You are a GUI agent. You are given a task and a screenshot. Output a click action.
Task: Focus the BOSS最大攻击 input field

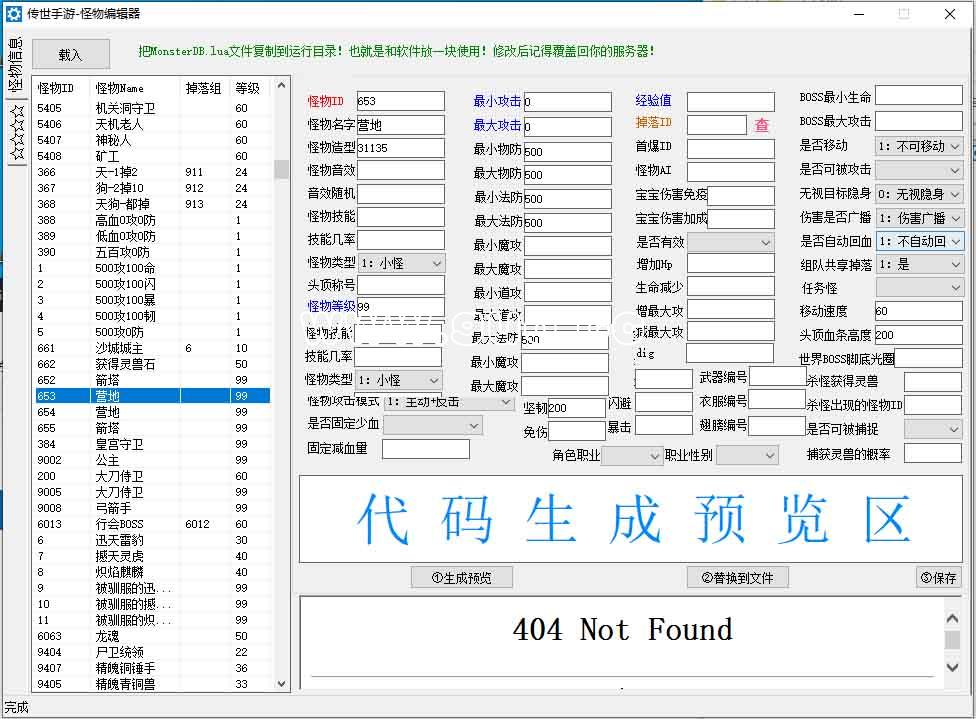[x=919, y=120]
